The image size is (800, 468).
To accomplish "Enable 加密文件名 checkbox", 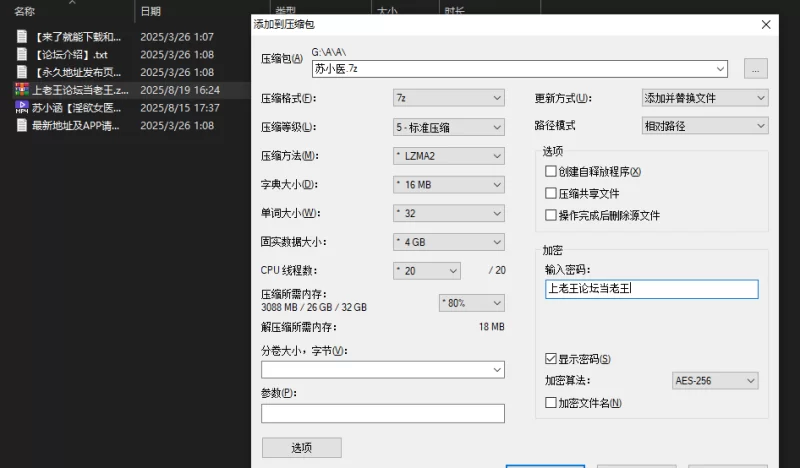I will click(551, 403).
